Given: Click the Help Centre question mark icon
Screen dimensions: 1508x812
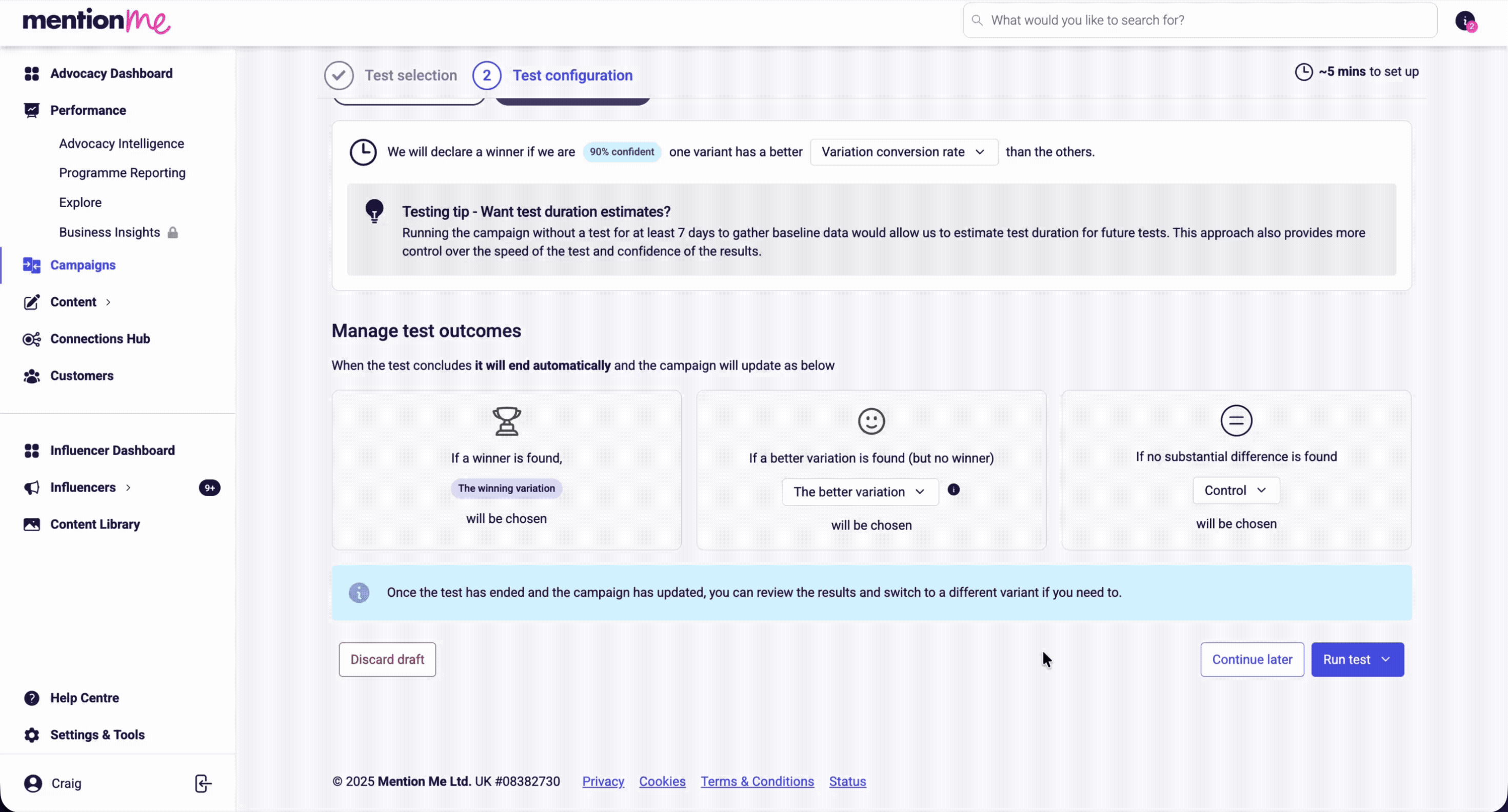Looking at the screenshot, I should 32,698.
